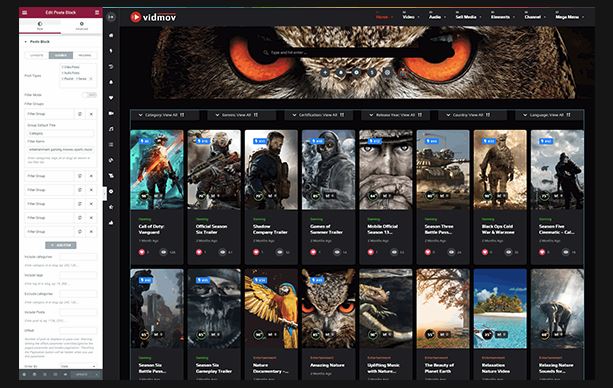Click the thumbs-up icon in the sidebar
613x388 pixels.
[111, 222]
